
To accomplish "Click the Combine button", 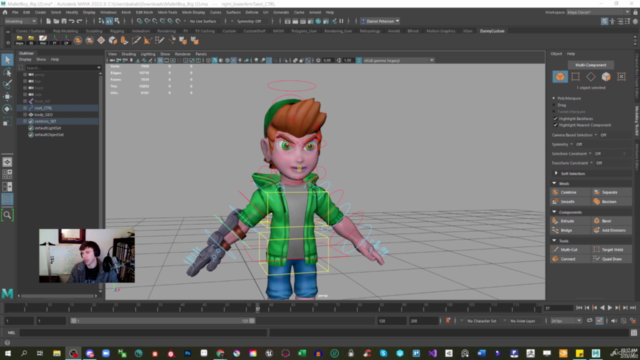I will pos(570,192).
